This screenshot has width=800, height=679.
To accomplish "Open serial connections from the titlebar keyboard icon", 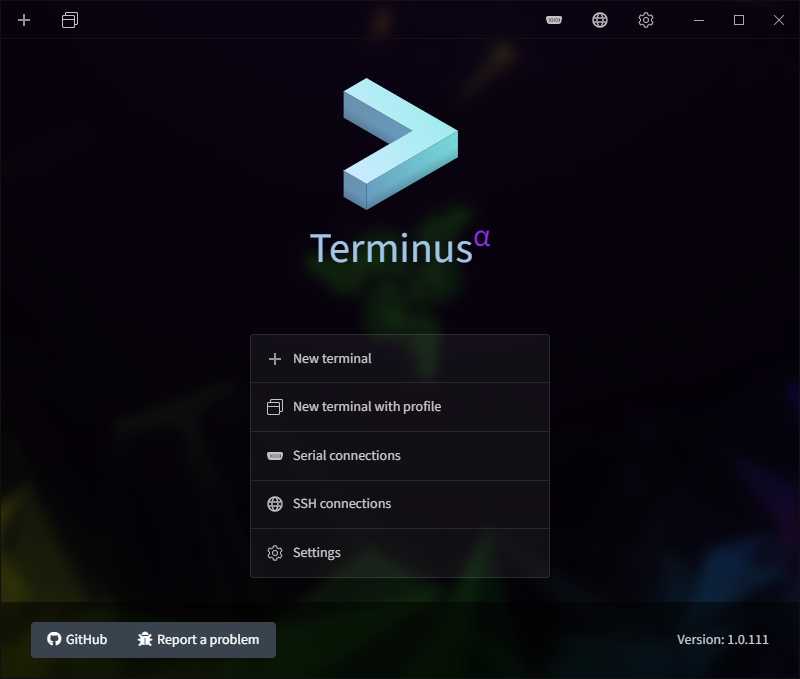I will pyautogui.click(x=553, y=19).
